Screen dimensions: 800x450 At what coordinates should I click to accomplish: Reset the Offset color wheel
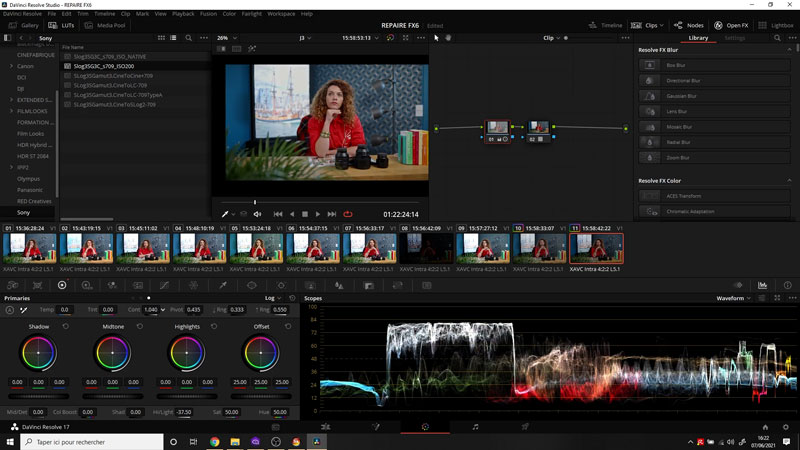[x=288, y=326]
